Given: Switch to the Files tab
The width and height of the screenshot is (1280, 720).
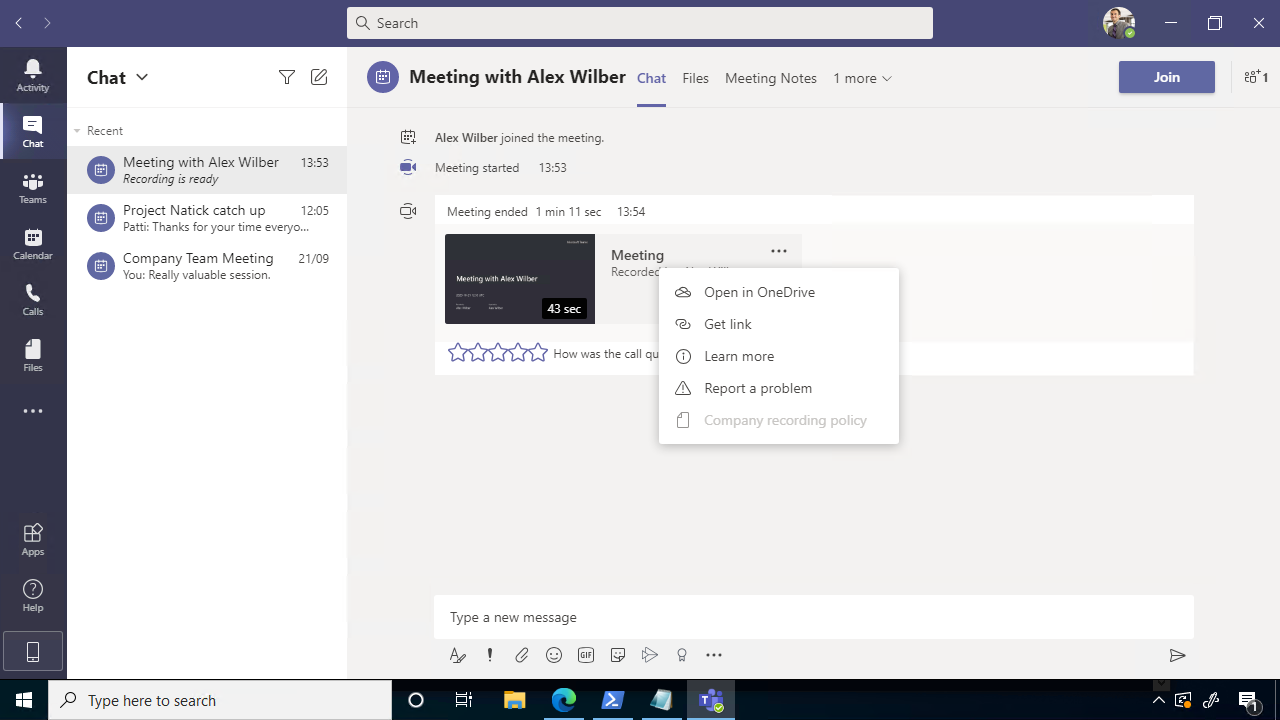Looking at the screenshot, I should [695, 78].
